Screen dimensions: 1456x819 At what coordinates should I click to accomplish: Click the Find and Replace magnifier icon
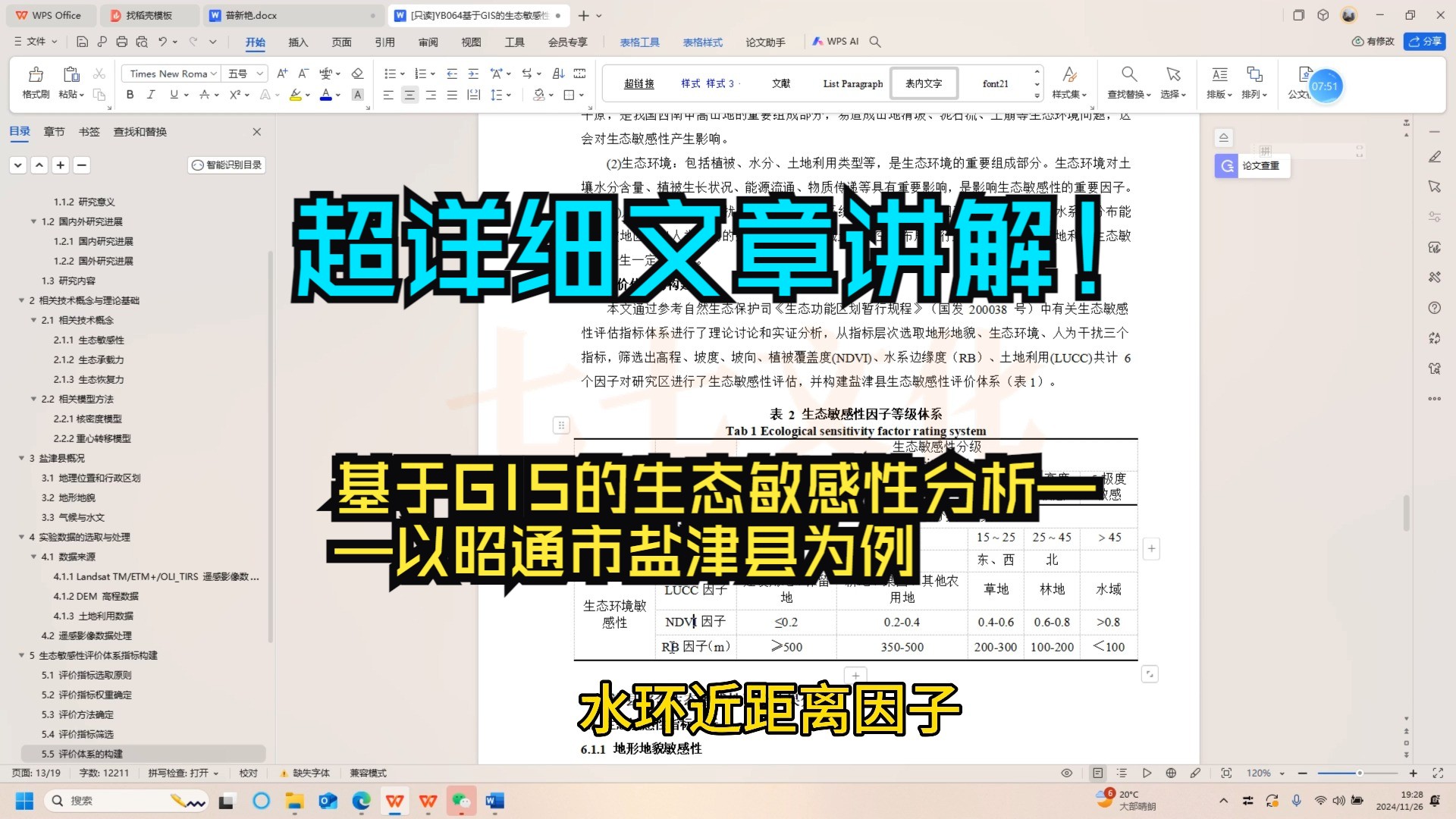click(1129, 74)
